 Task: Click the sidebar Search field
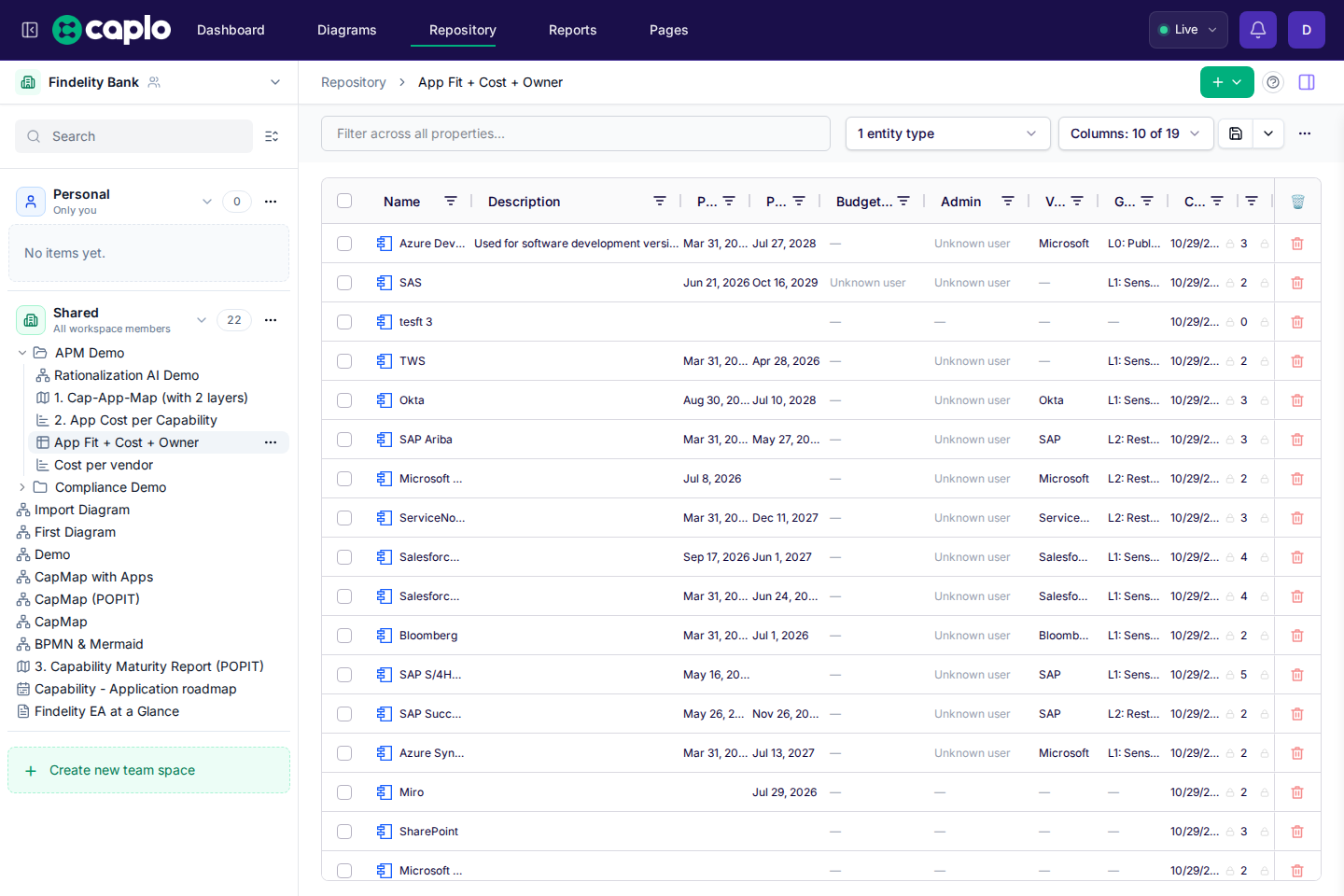pyautogui.click(x=133, y=136)
